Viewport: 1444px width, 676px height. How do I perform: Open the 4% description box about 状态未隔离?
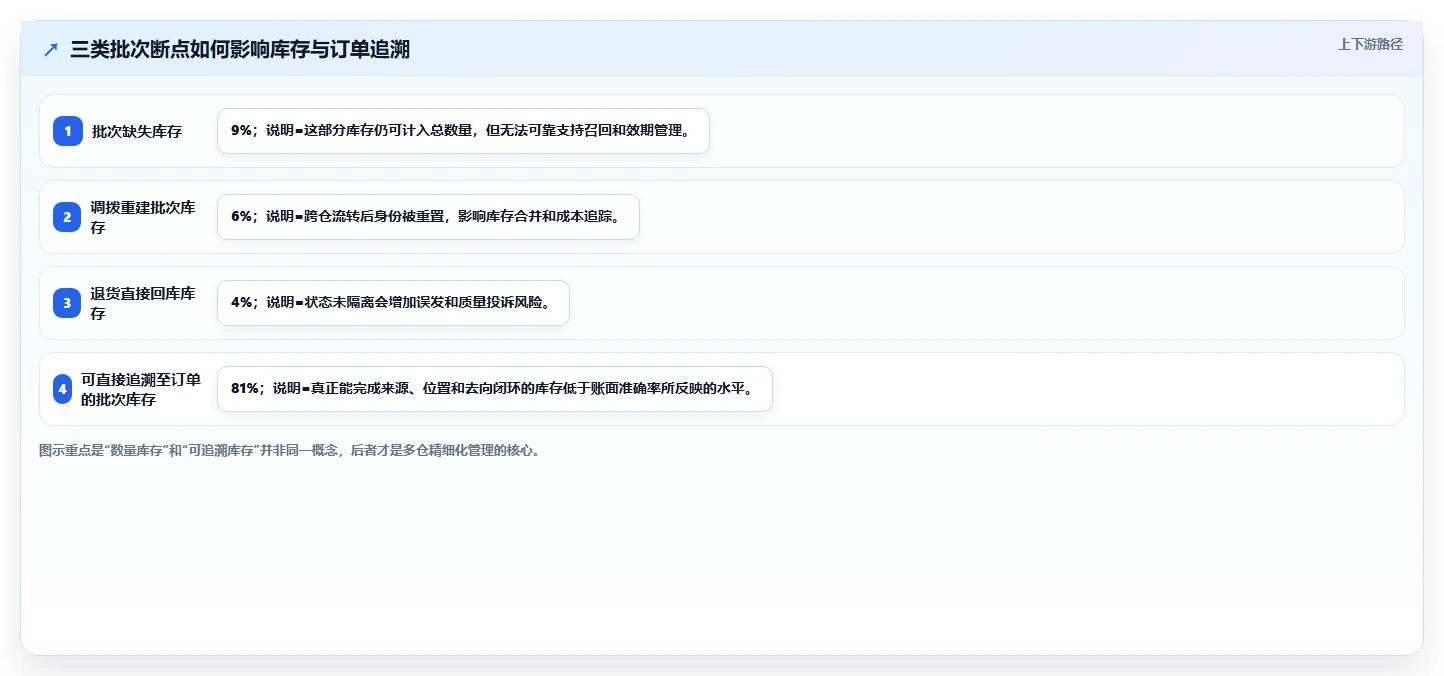[393, 303]
